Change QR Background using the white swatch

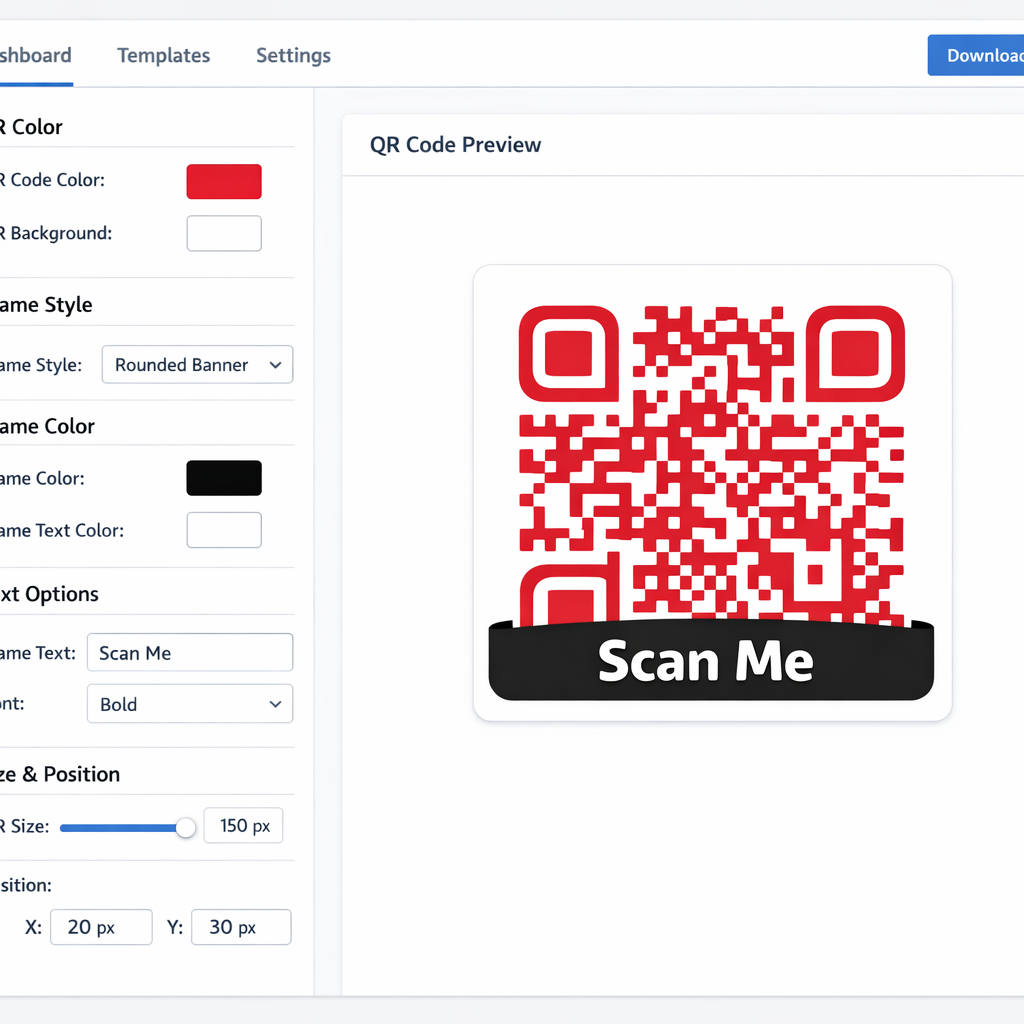[223, 233]
